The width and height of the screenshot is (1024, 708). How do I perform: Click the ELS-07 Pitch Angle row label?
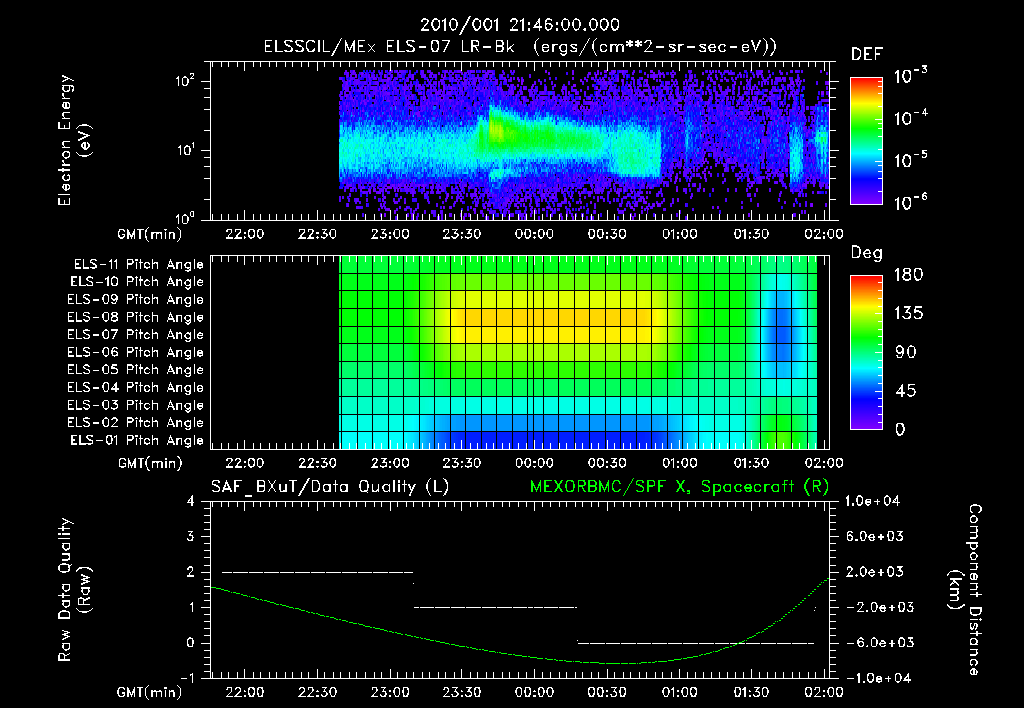(135, 334)
